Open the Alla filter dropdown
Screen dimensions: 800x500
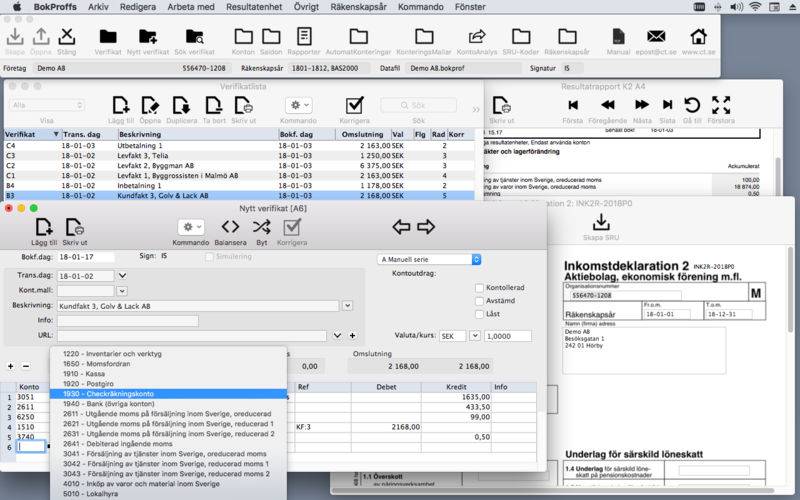[x=47, y=105]
